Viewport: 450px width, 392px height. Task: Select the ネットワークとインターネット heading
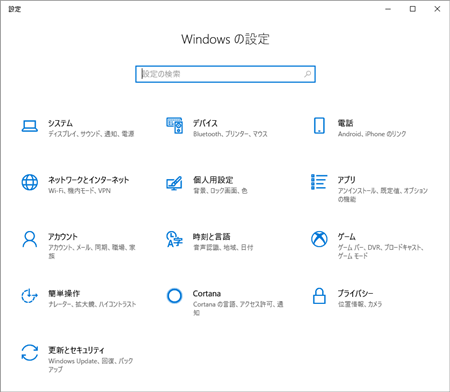(89, 180)
